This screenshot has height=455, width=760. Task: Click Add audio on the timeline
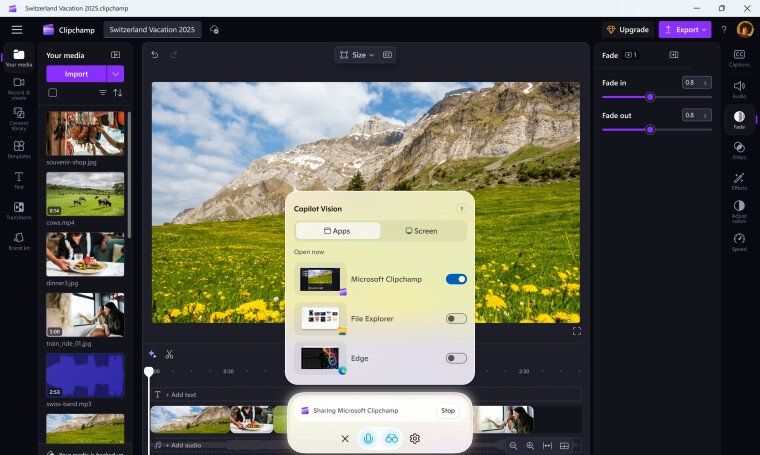(183, 445)
